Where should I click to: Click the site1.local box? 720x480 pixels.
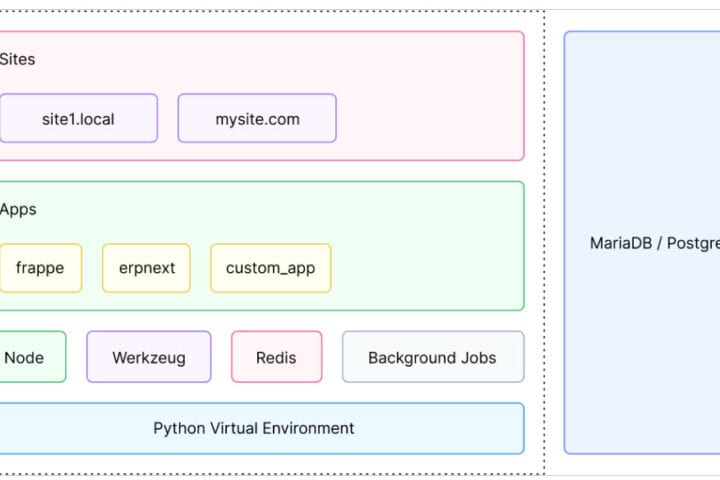[x=79, y=119]
